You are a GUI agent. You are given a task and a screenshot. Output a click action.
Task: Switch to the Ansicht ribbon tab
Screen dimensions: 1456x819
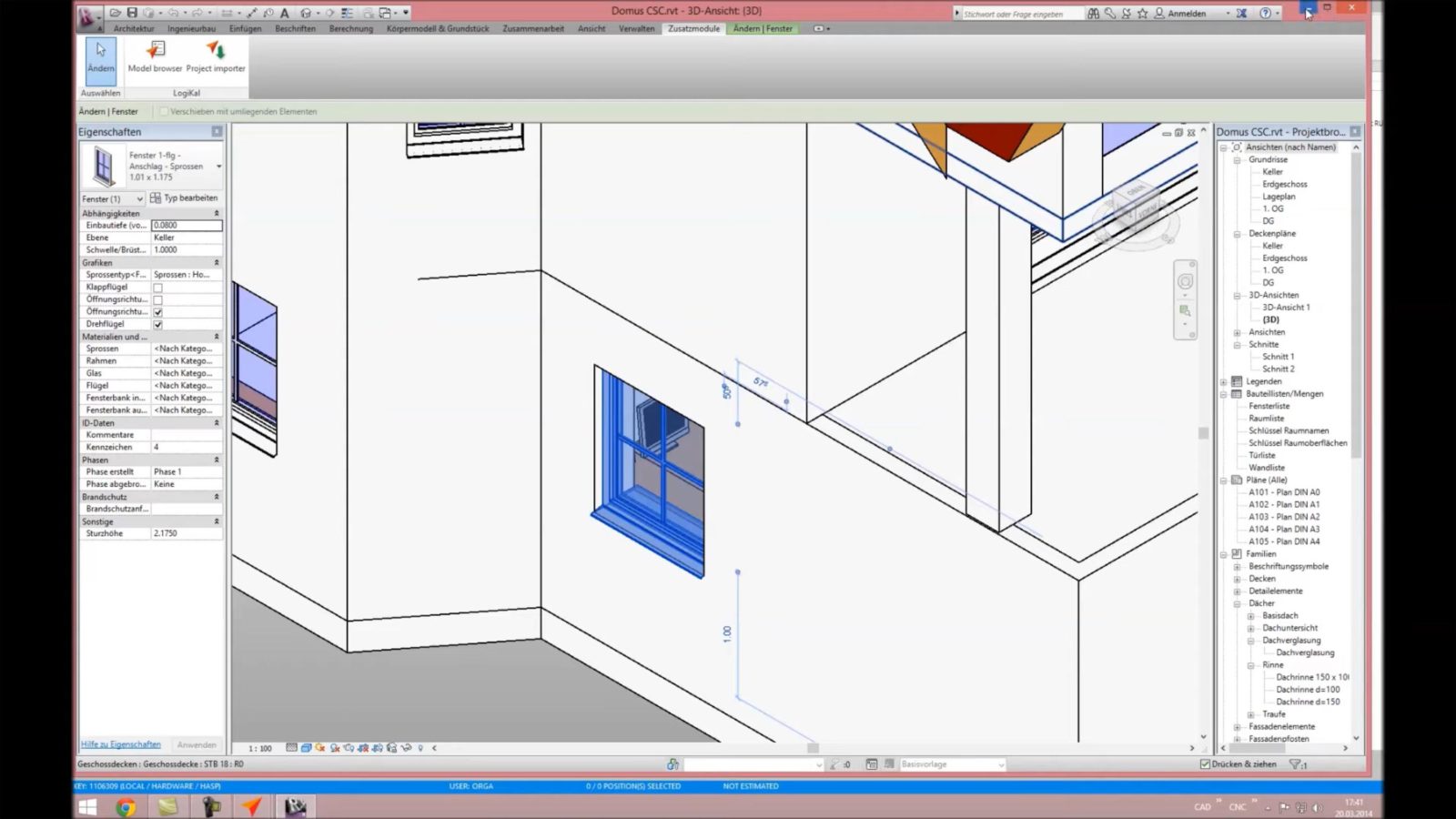coord(591,28)
